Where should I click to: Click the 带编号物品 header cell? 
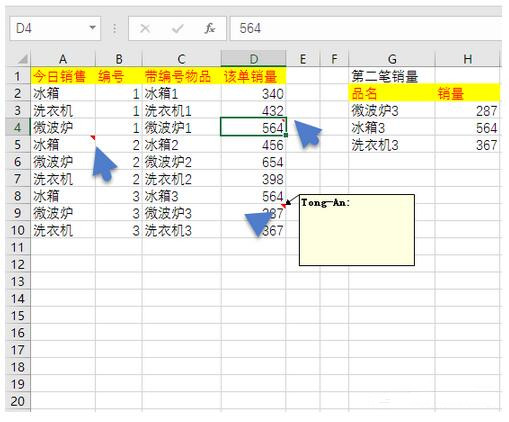pos(181,76)
